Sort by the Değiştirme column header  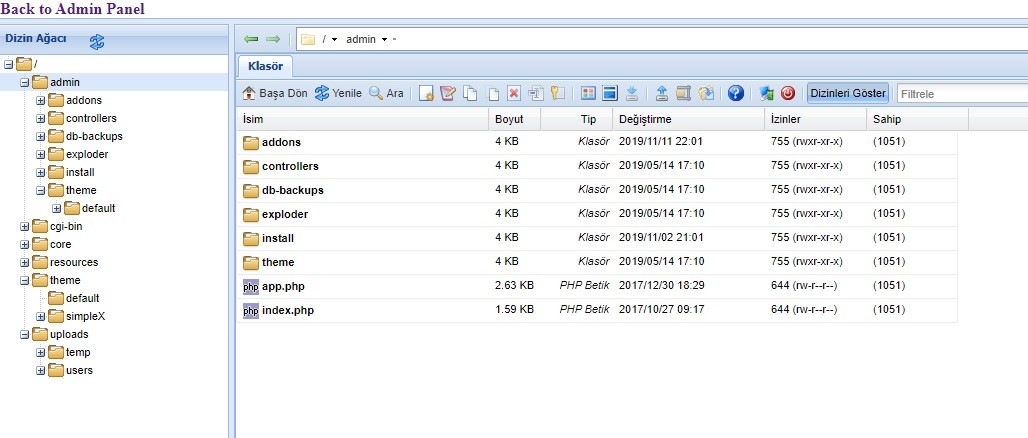(x=688, y=119)
